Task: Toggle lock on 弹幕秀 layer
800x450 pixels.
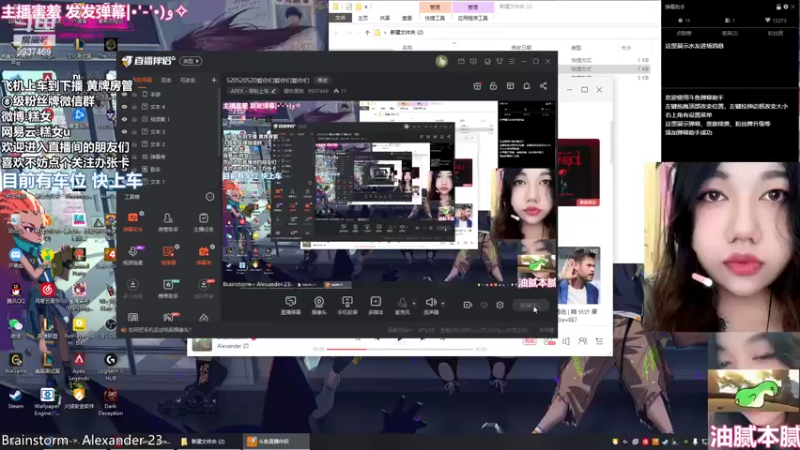Action: point(135,157)
